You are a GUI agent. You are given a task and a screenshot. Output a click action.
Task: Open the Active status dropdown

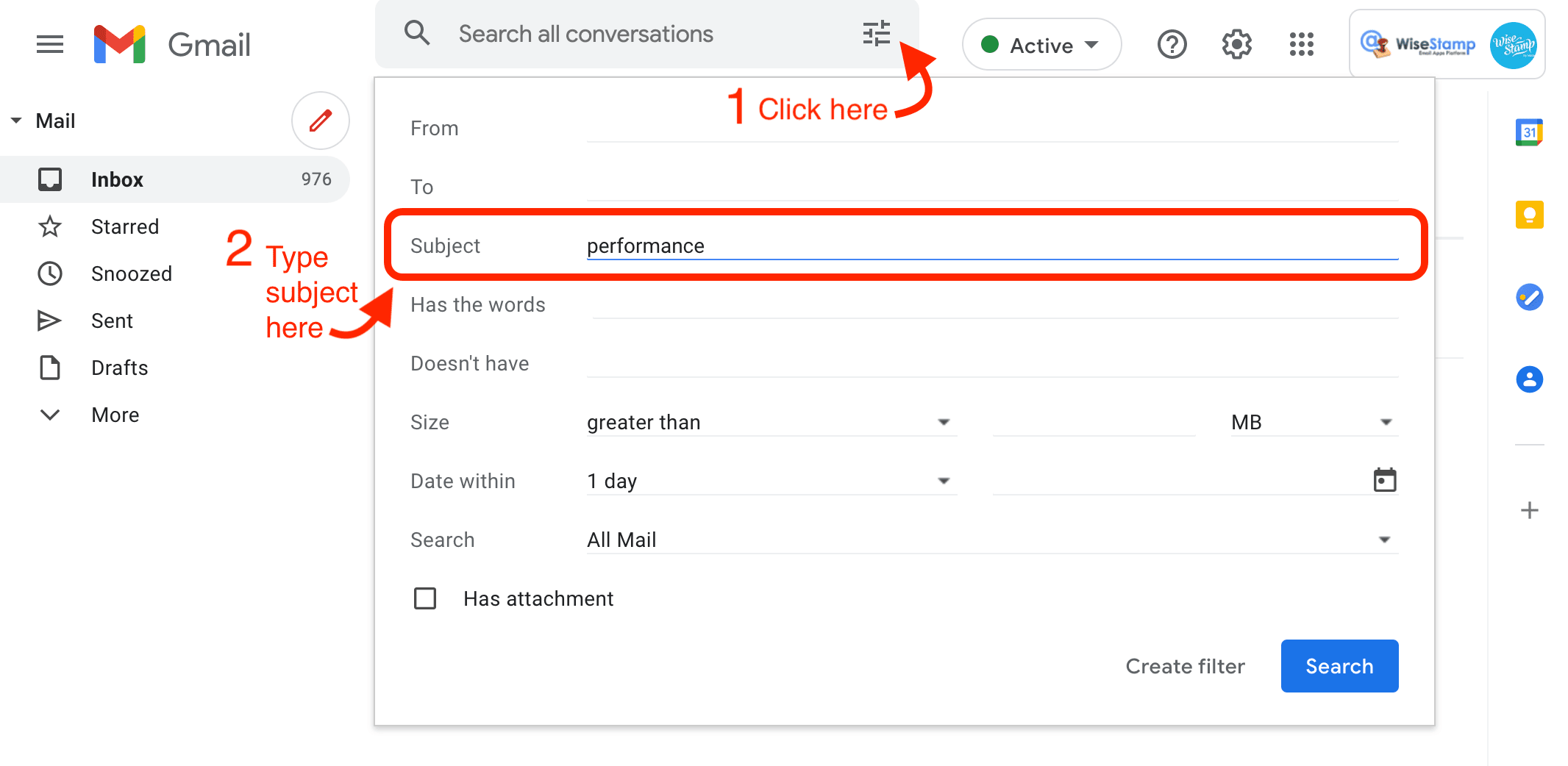pyautogui.click(x=1041, y=45)
